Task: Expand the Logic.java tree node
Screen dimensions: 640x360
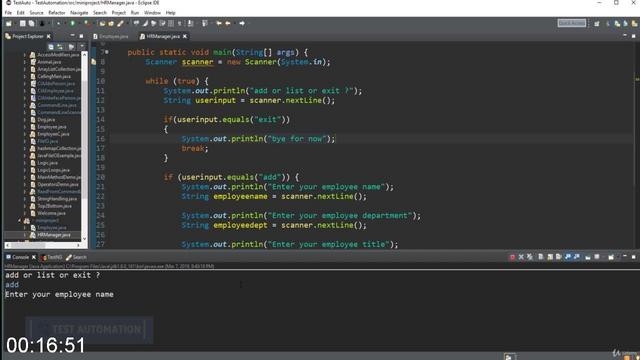Action: [x=25, y=163]
